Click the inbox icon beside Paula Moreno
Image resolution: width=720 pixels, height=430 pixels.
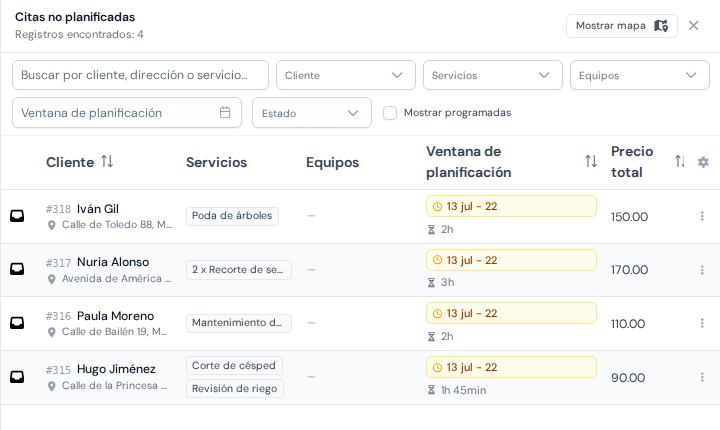click(17, 323)
